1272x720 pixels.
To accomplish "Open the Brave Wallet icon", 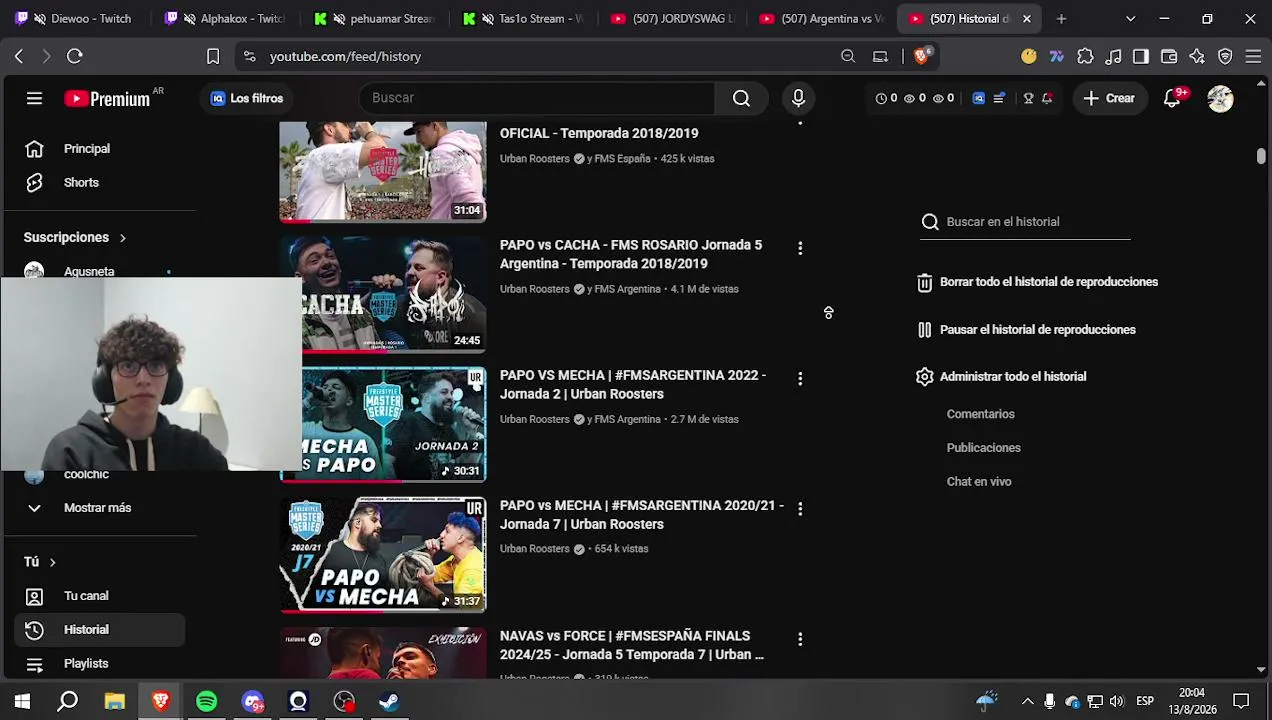I will tap(1169, 56).
